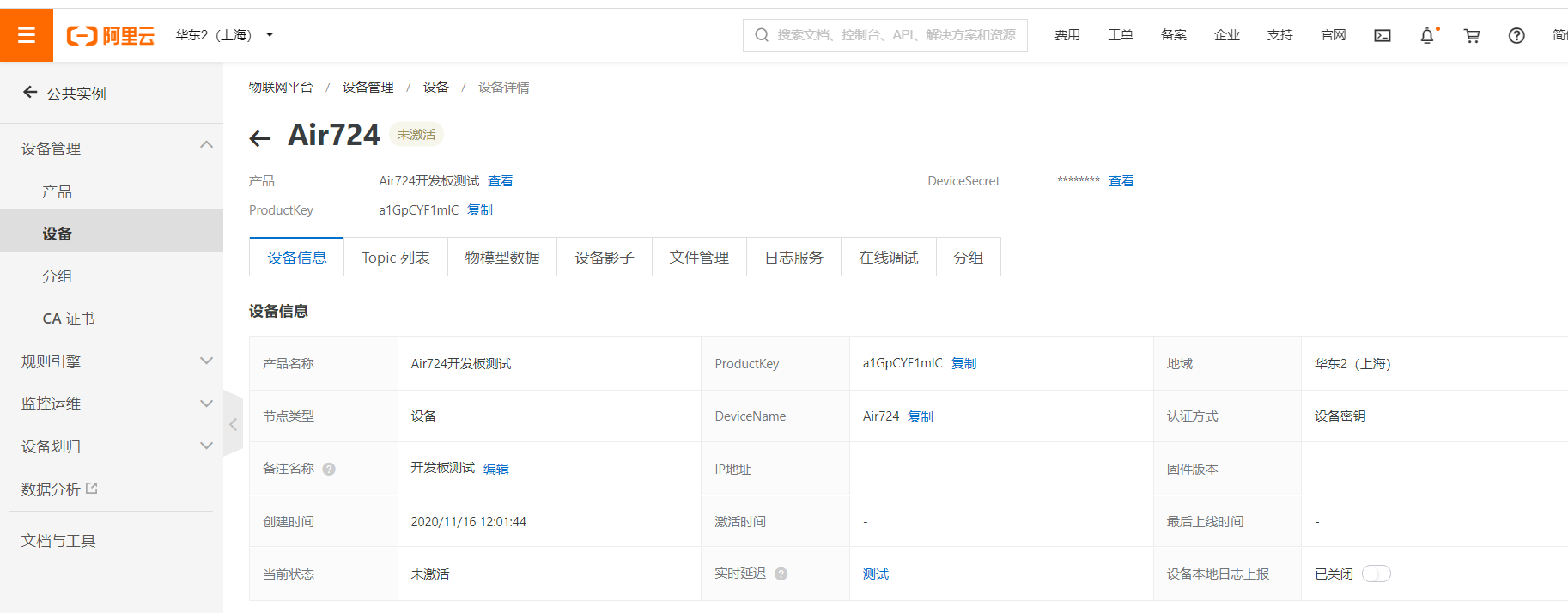The image size is (1568, 613).
Task: Click 查看 next to DeviceSecret
Action: pyautogui.click(x=1121, y=181)
